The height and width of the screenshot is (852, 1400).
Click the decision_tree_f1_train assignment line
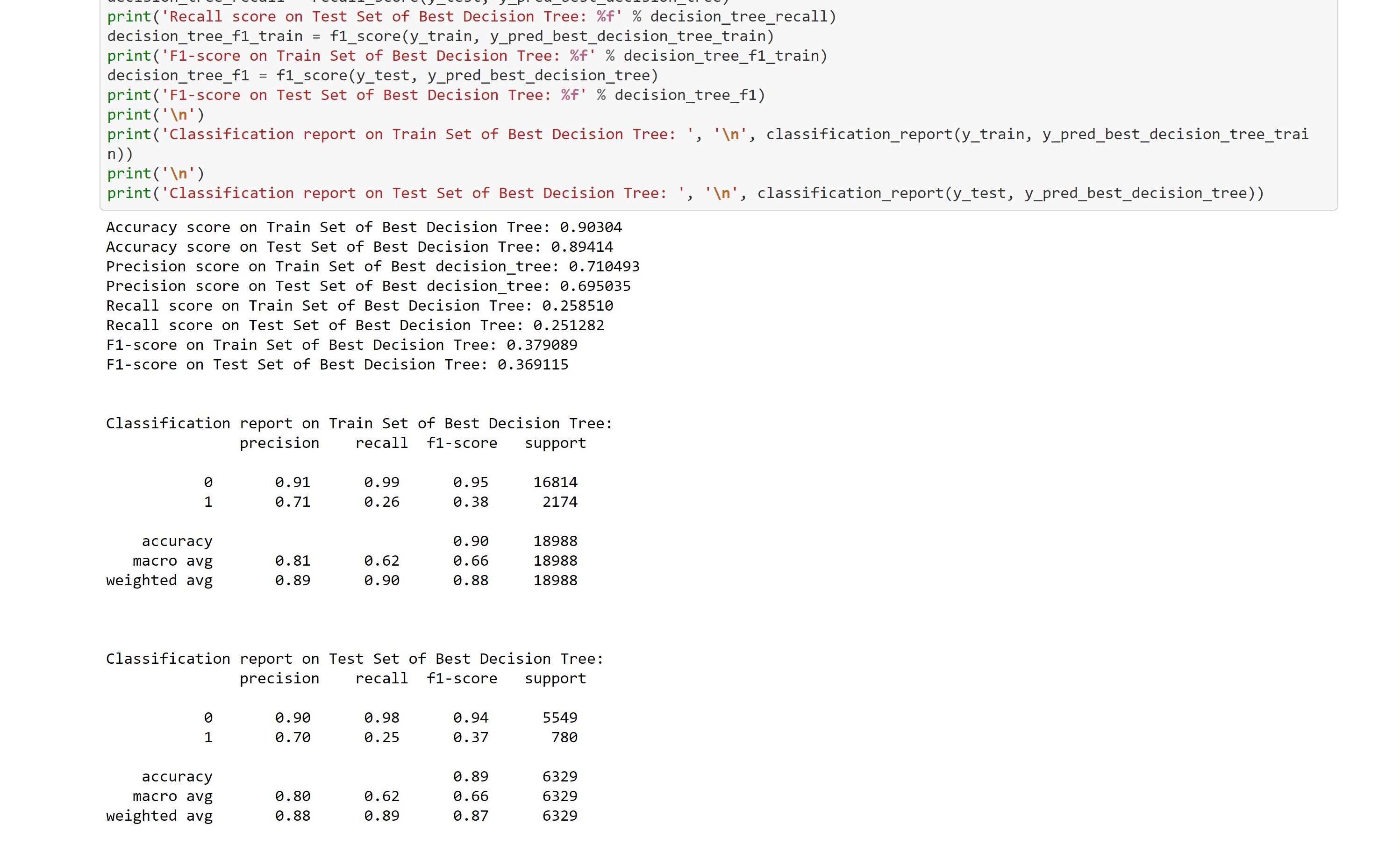click(440, 36)
